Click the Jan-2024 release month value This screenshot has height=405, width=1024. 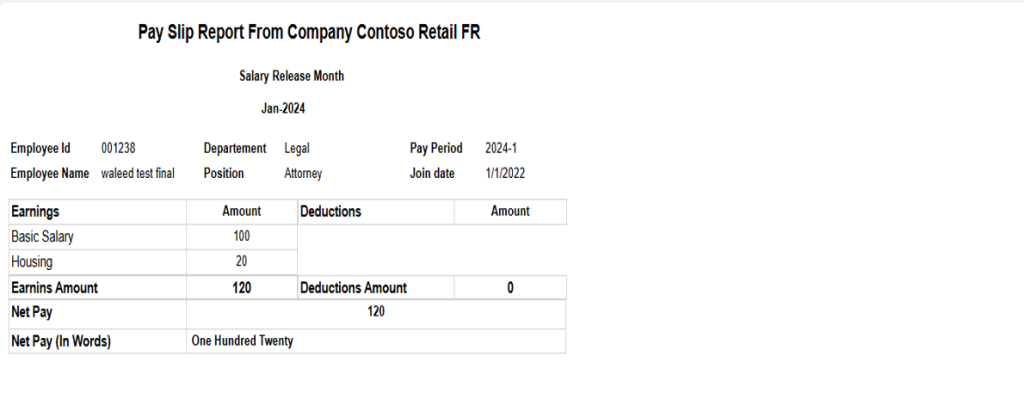290,108
